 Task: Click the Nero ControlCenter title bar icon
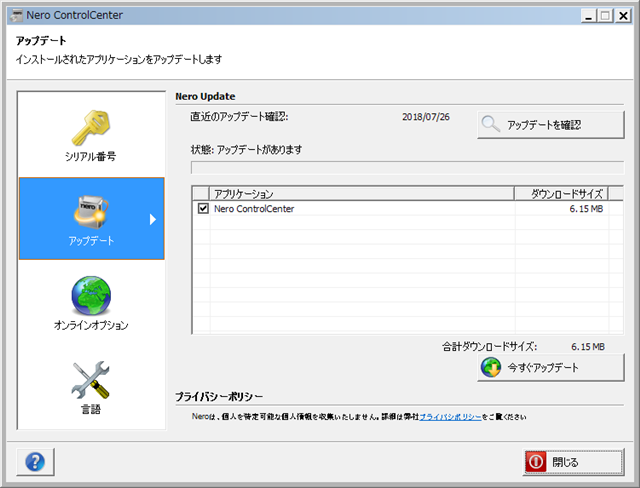pyautogui.click(x=16, y=16)
